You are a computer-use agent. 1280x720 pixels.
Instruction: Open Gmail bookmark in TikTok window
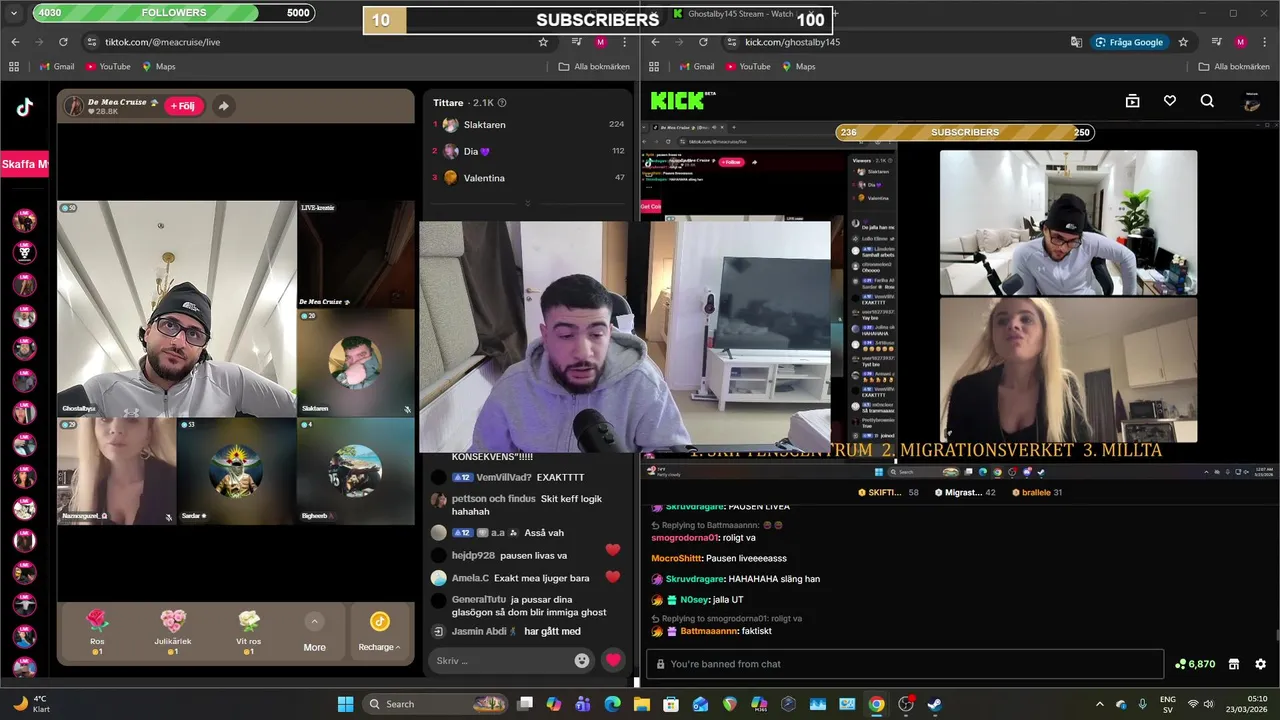click(56, 66)
